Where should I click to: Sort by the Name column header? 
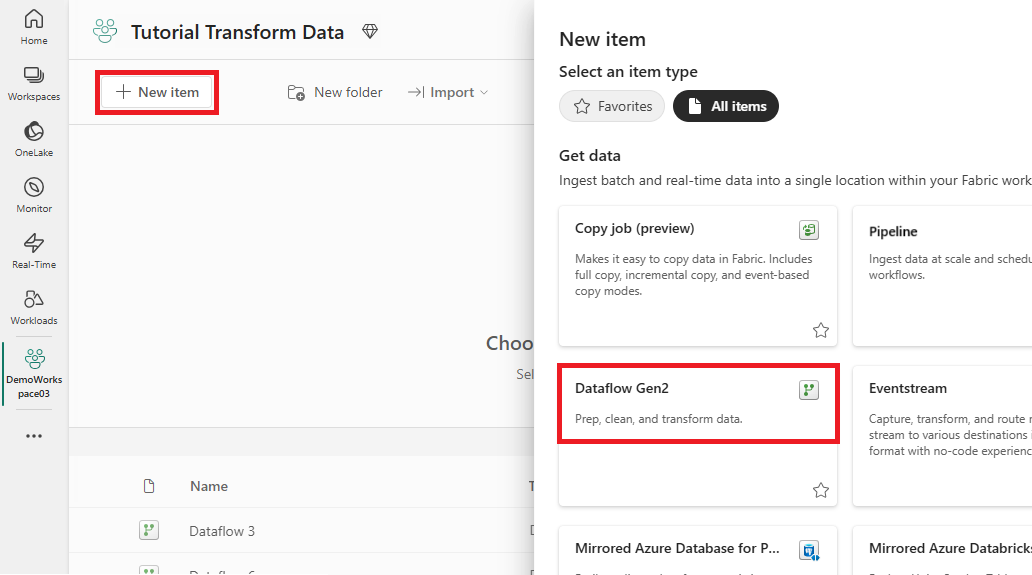[209, 486]
